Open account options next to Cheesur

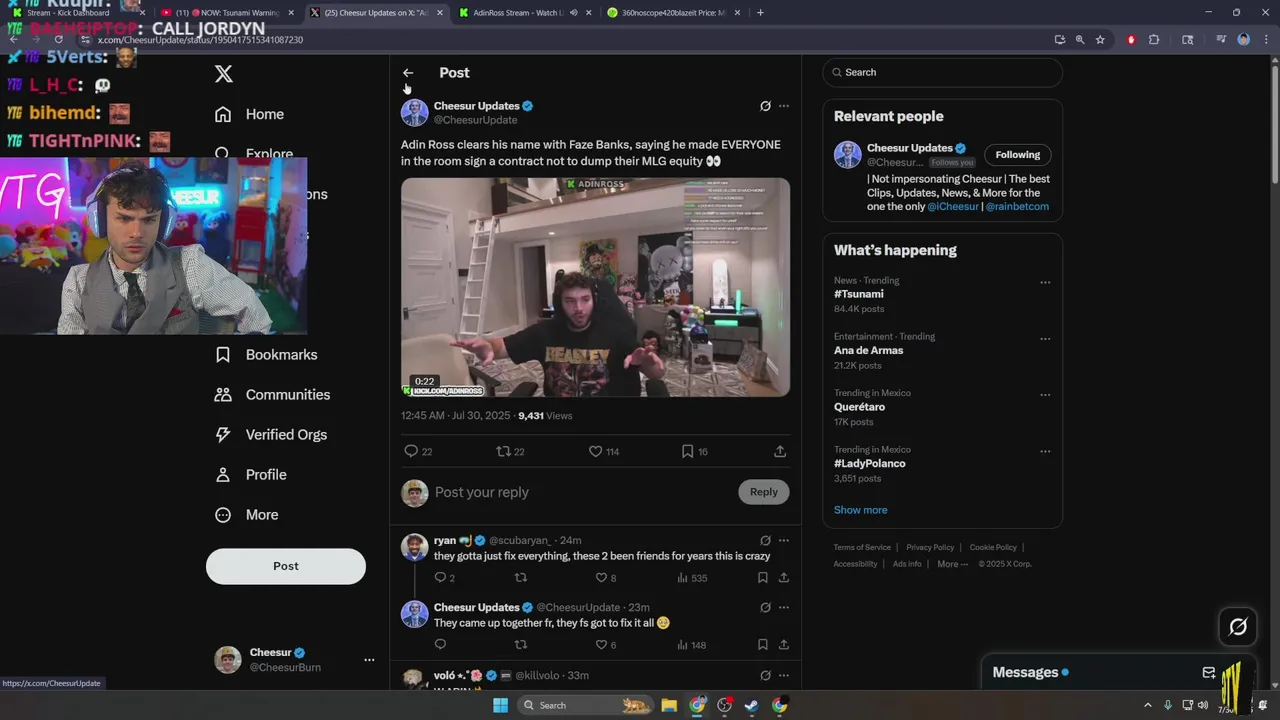[x=369, y=660]
